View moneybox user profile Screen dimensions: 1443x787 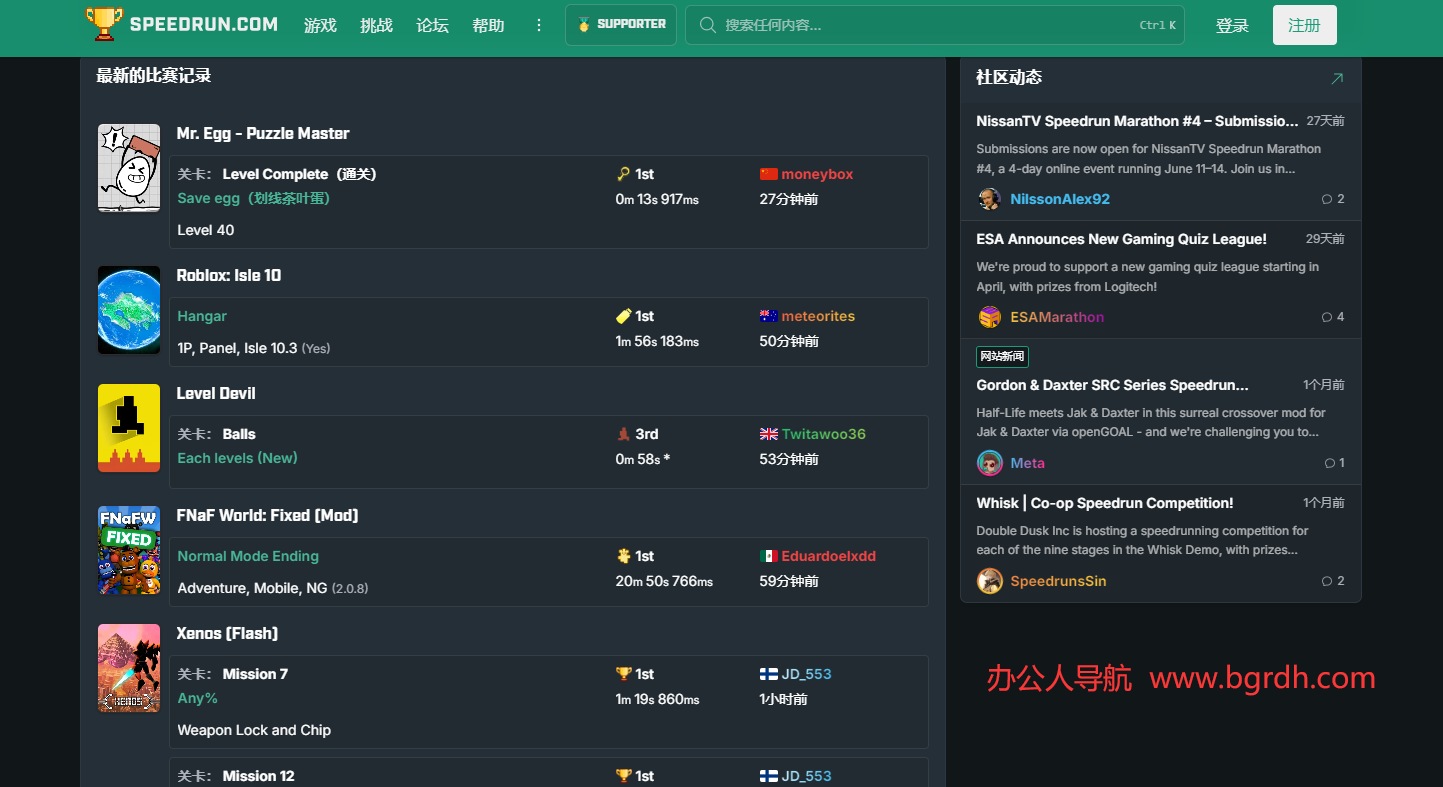(x=817, y=174)
